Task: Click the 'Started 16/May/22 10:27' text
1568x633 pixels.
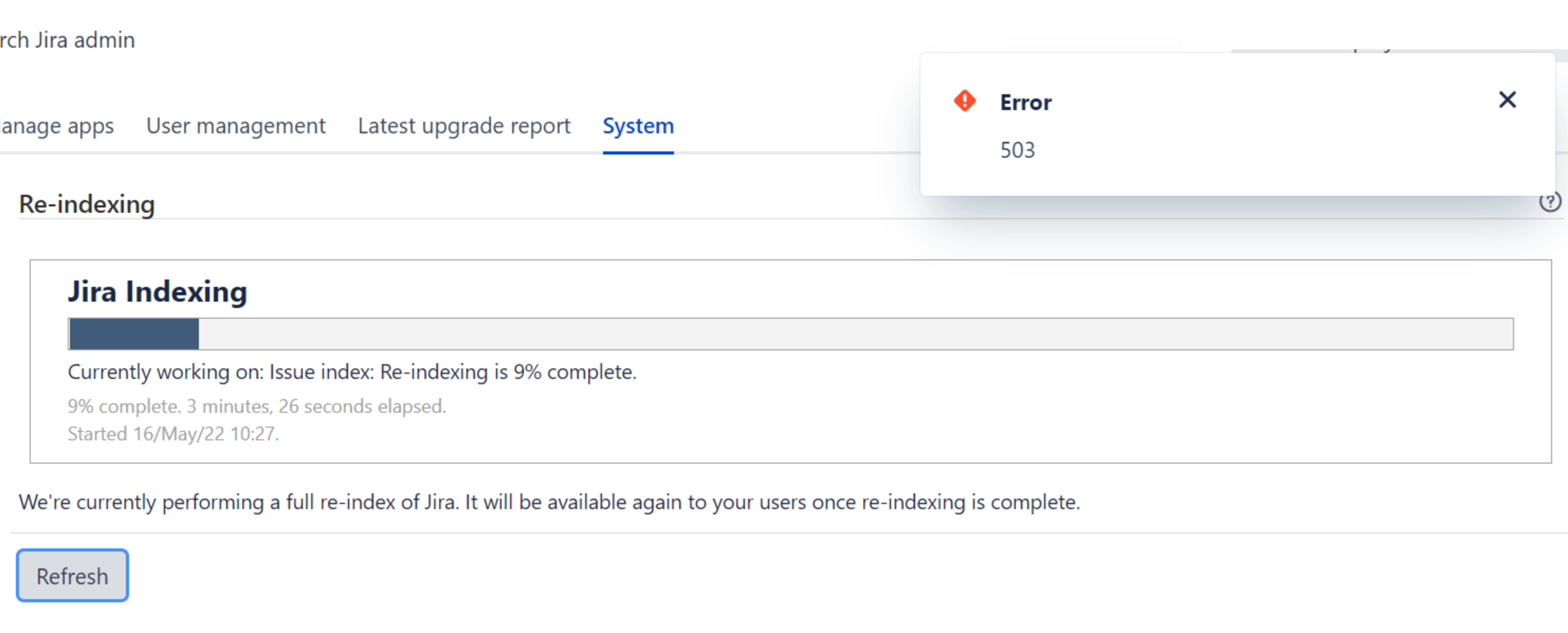Action: pyautogui.click(x=173, y=434)
